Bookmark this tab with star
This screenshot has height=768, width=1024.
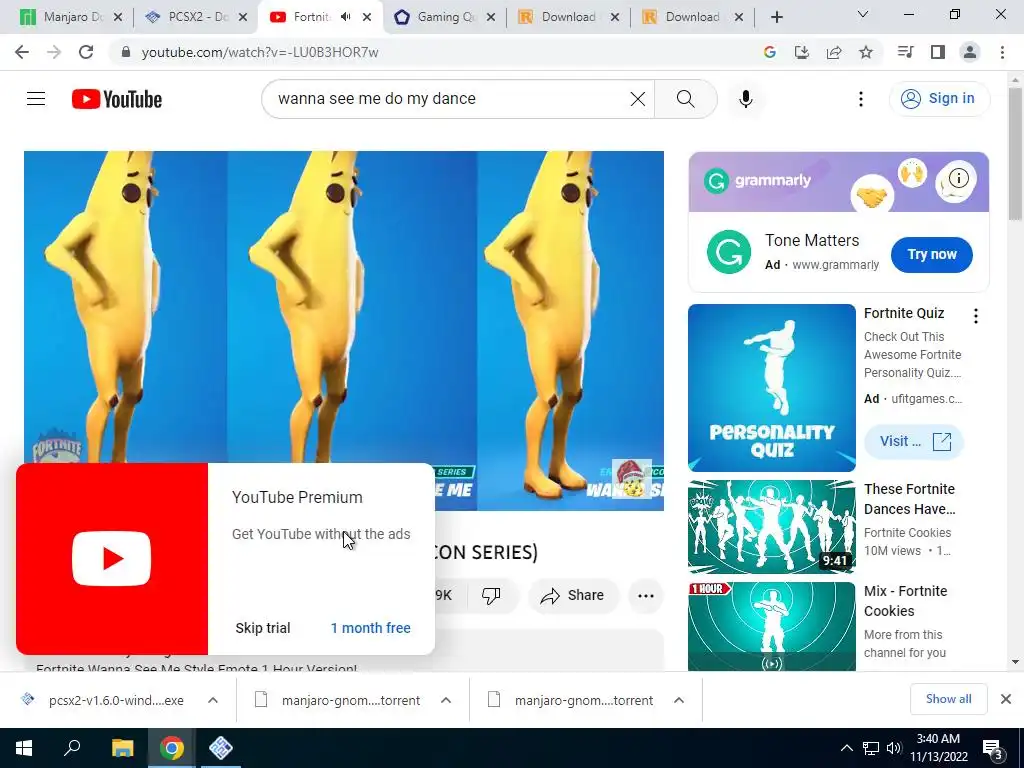point(866,52)
